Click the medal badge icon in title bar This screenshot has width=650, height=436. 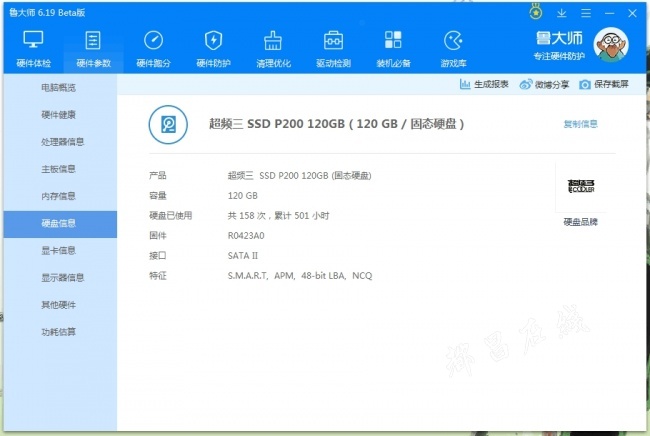click(x=536, y=12)
